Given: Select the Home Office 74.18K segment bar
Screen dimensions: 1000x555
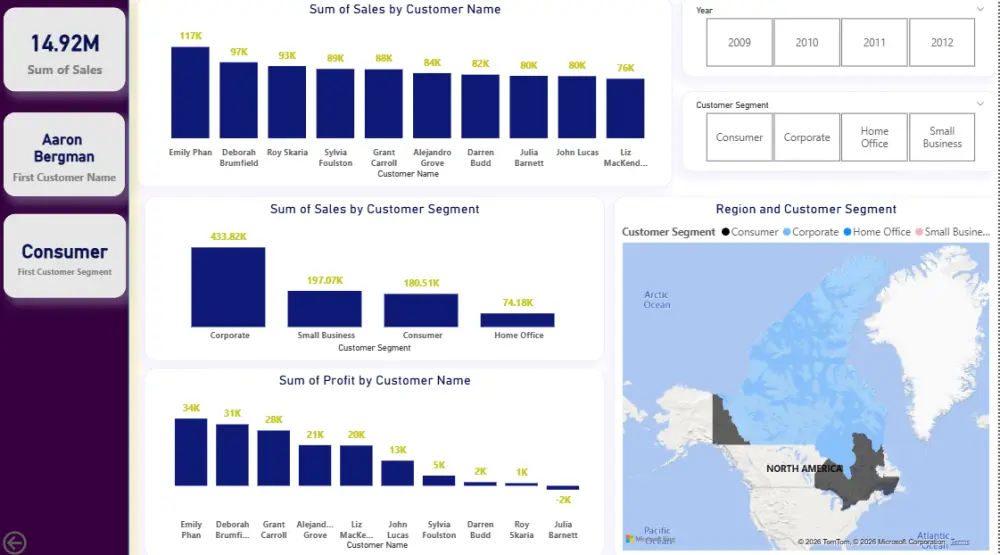Looking at the screenshot, I should point(517,320).
